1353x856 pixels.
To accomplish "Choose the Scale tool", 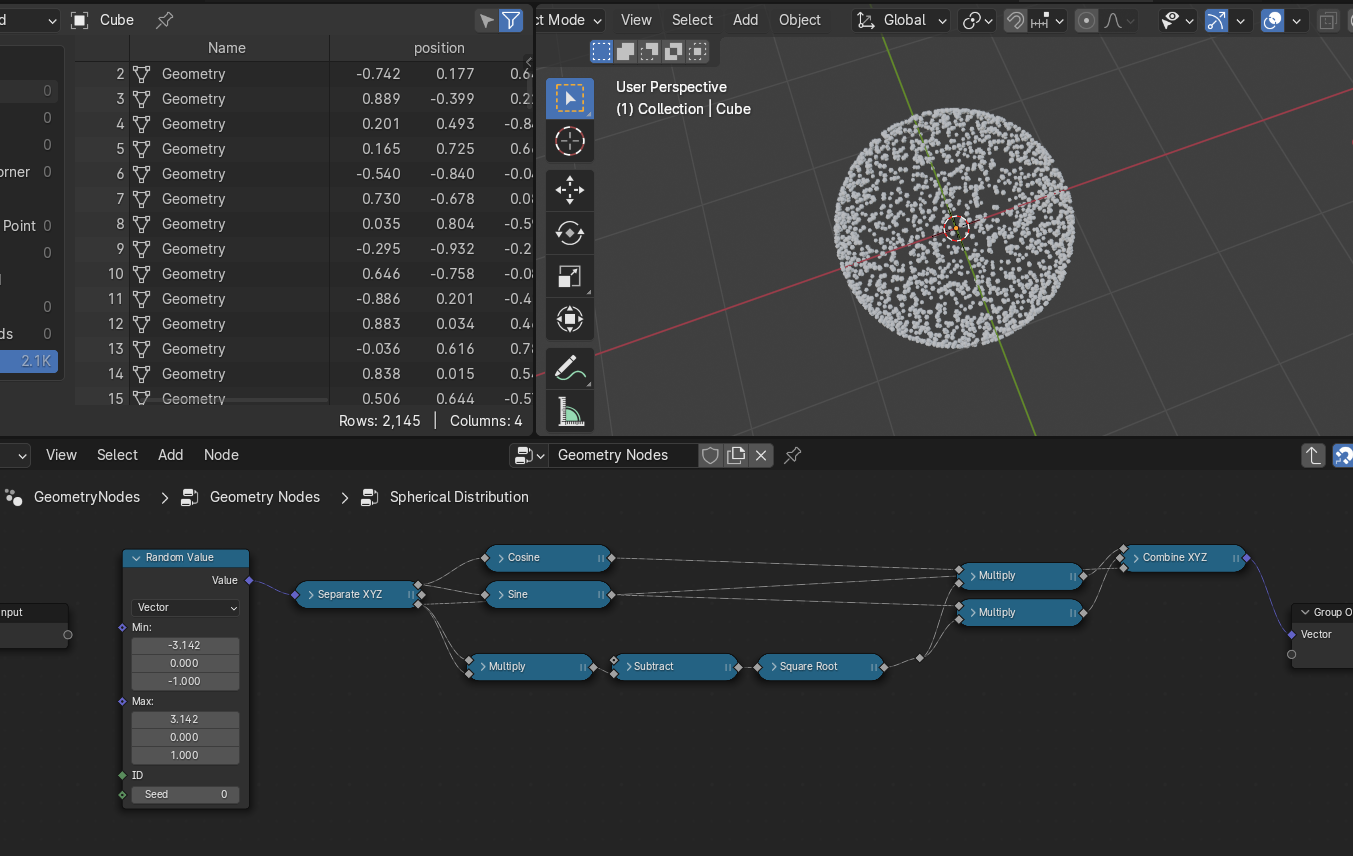I will (x=569, y=277).
